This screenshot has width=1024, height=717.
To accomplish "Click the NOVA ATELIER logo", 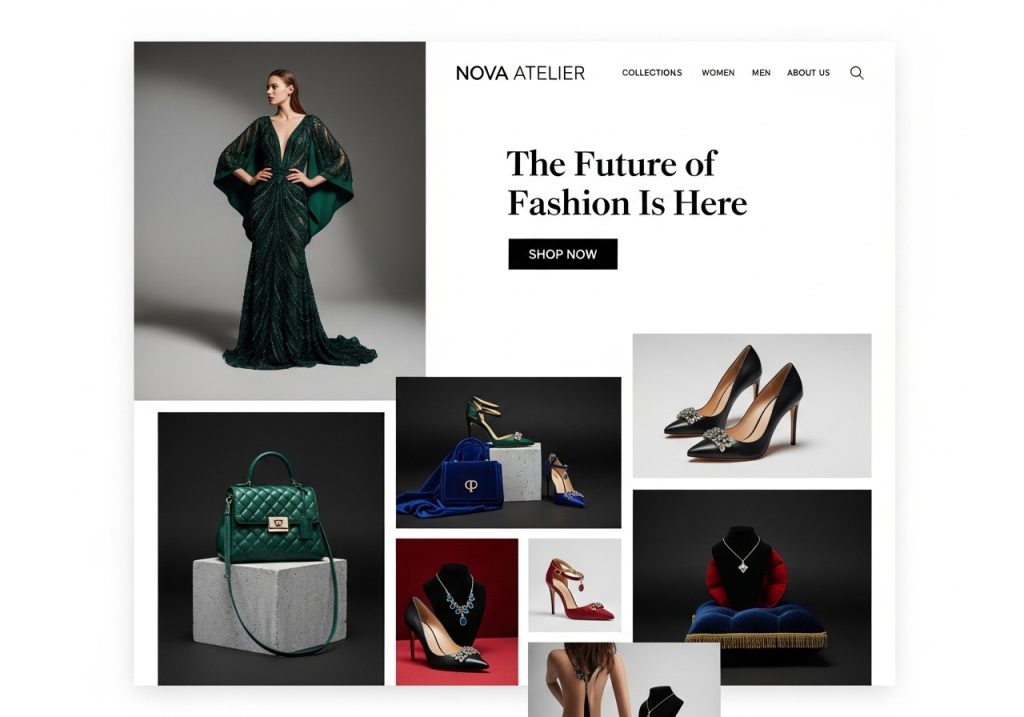I will tap(520, 73).
